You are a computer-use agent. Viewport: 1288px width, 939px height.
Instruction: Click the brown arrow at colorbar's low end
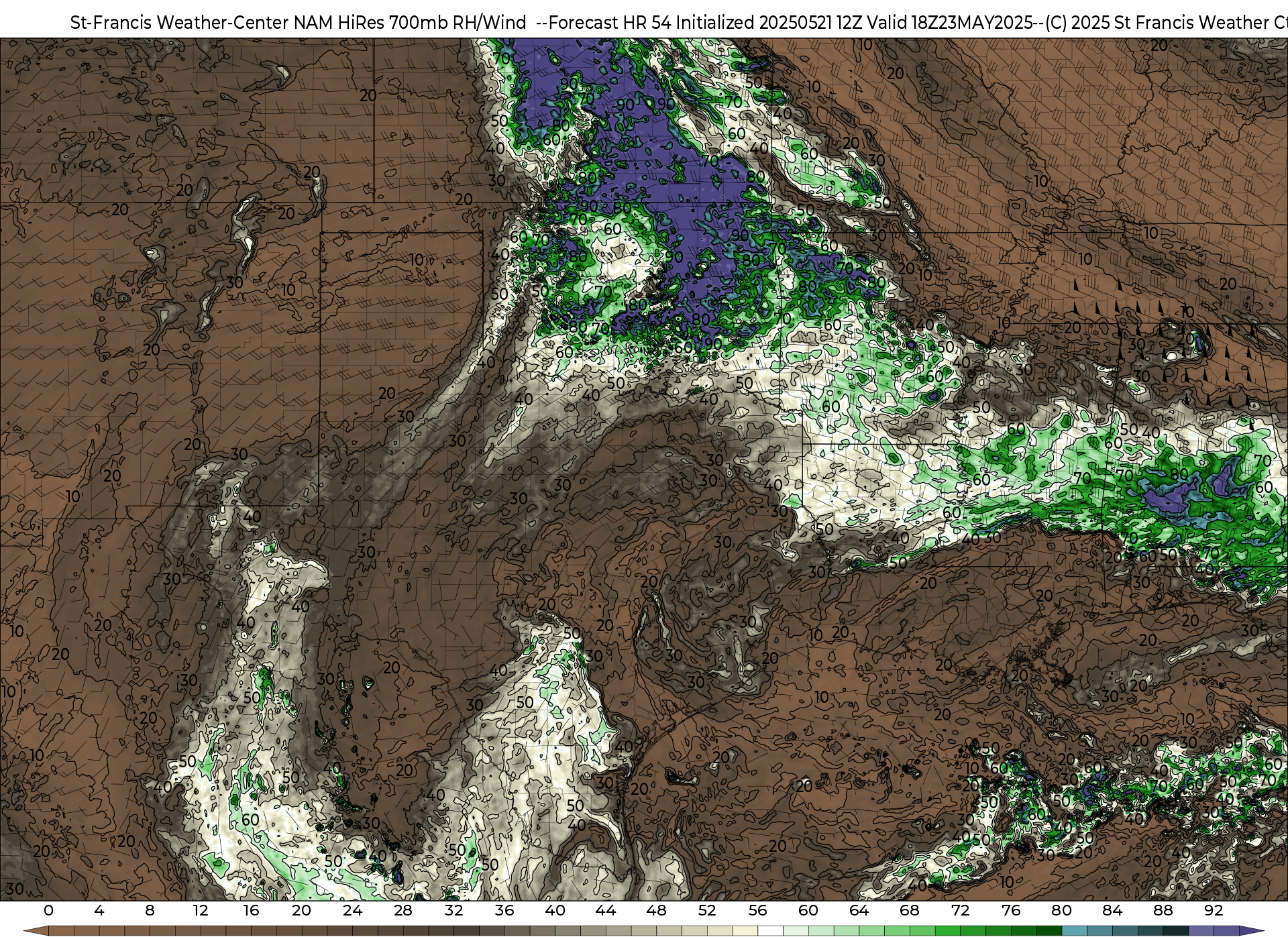pyautogui.click(x=36, y=931)
